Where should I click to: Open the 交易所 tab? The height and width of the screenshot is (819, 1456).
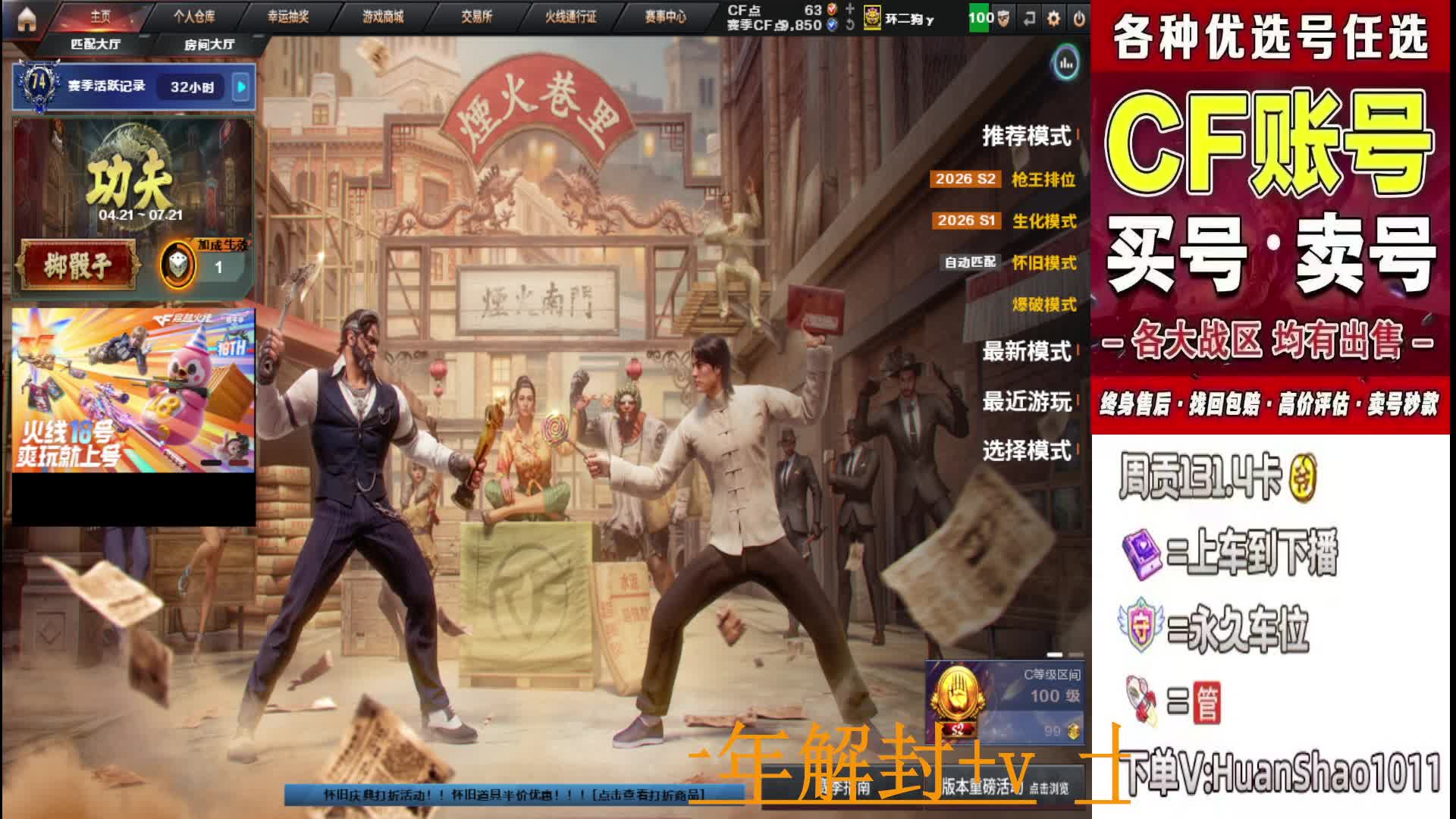pos(477,16)
